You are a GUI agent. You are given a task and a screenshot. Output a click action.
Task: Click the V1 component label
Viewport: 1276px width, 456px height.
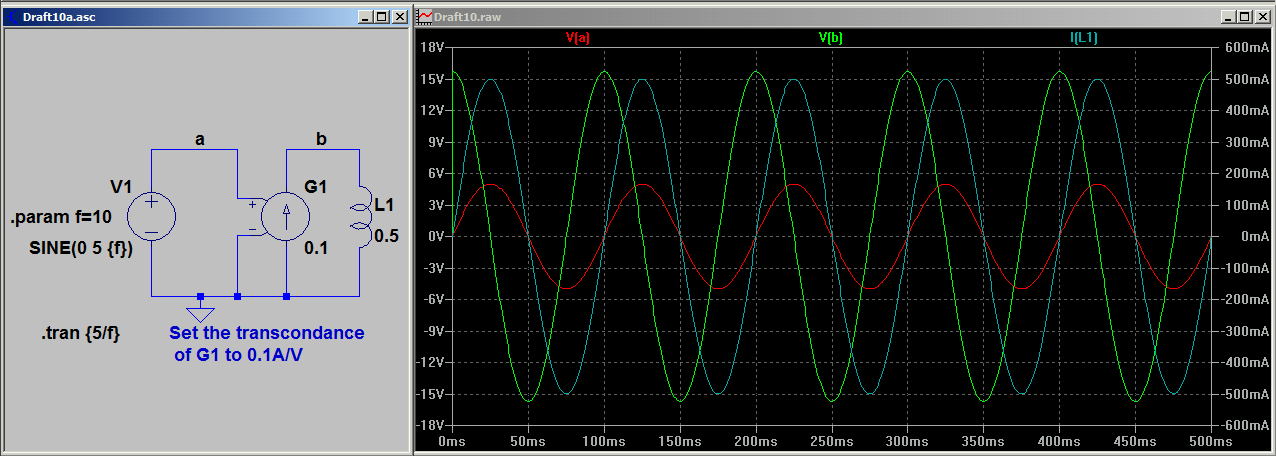tap(121, 186)
